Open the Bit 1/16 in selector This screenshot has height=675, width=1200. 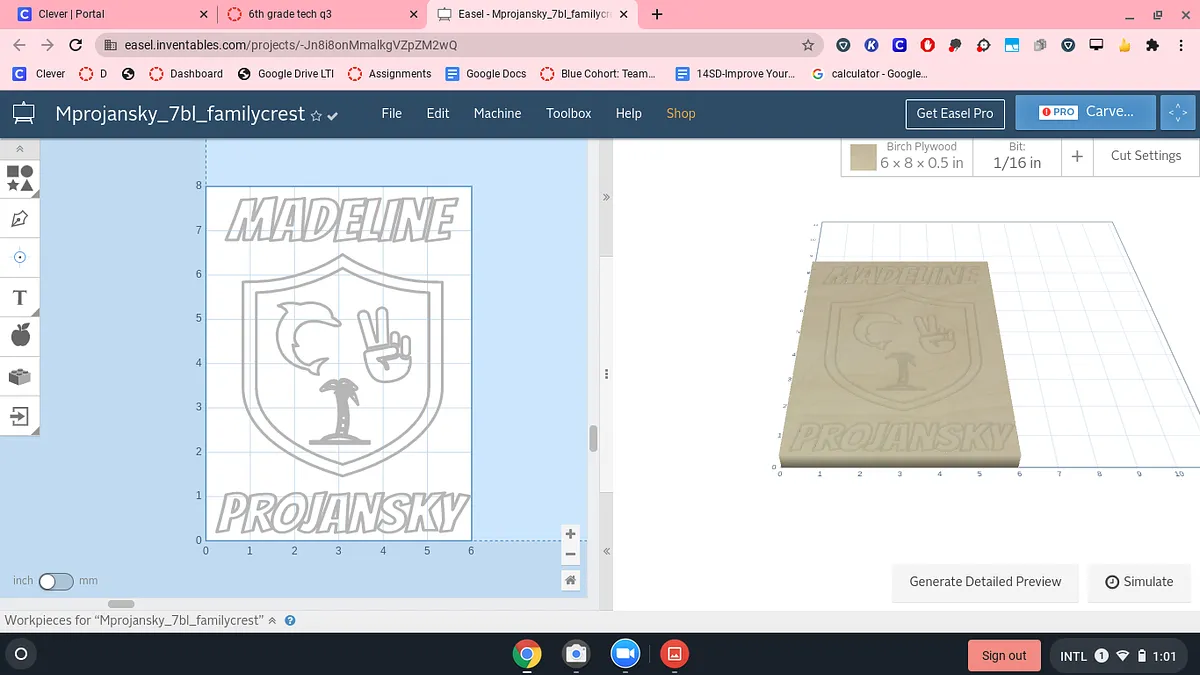click(1016, 156)
